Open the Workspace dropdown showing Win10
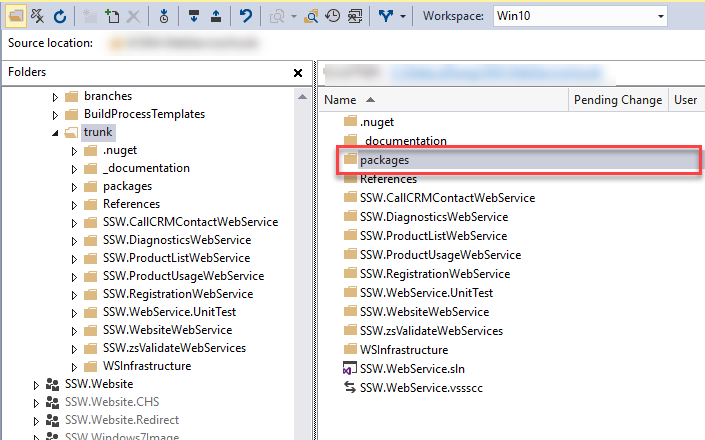705x440 pixels. [579, 16]
